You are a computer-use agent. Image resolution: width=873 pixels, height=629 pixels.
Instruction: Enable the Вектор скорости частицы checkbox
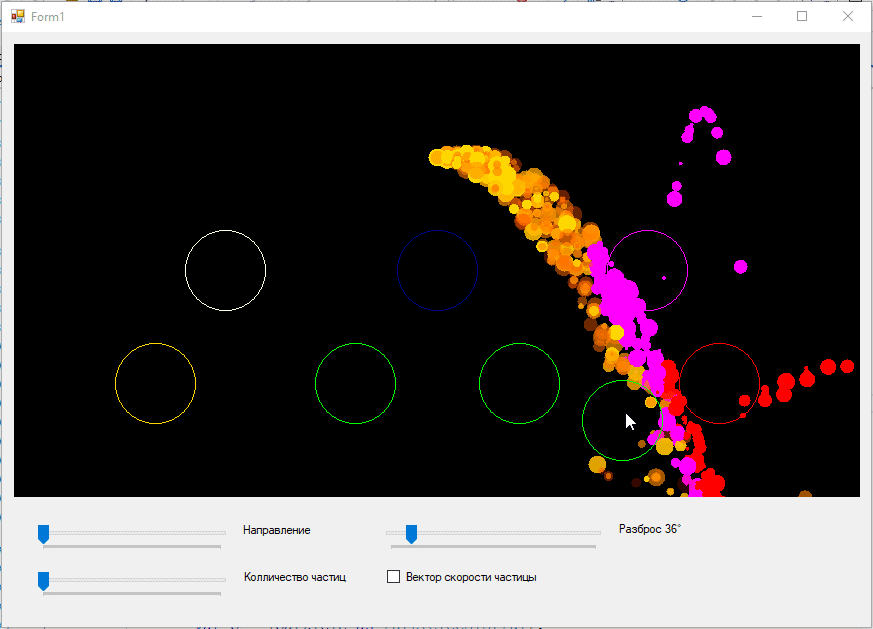coord(393,577)
